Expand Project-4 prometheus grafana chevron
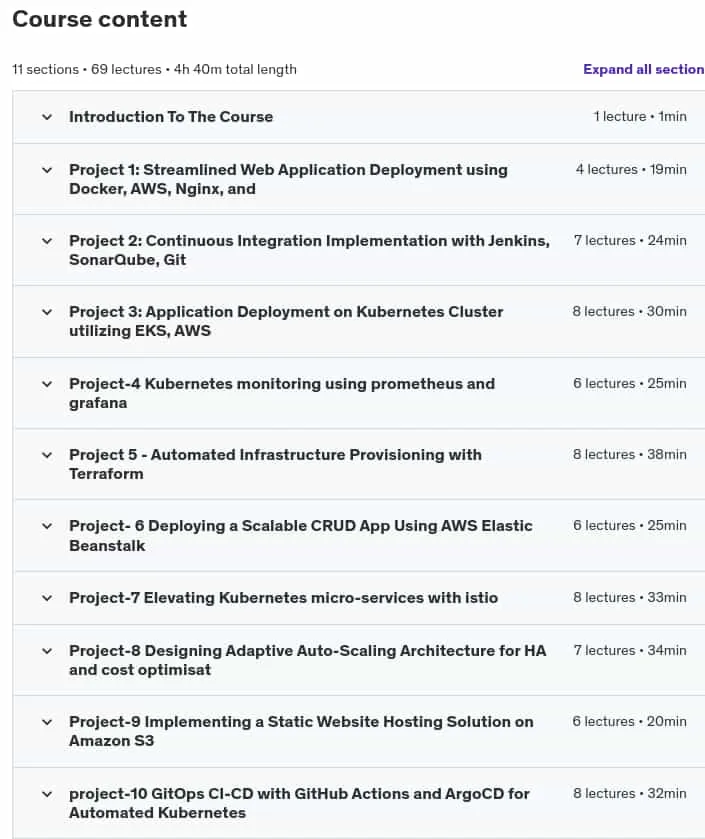This screenshot has height=839, width=705. click(47, 384)
